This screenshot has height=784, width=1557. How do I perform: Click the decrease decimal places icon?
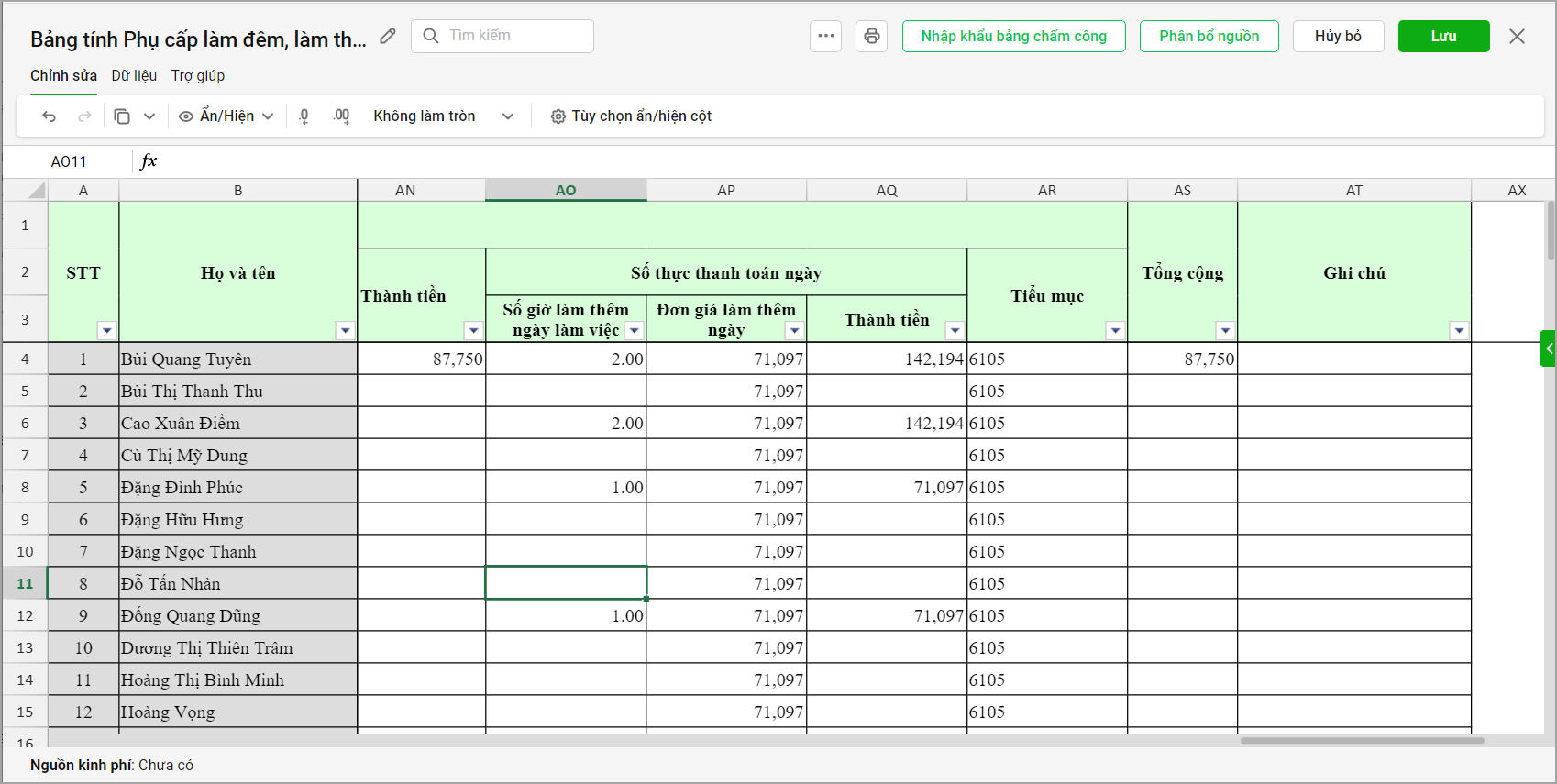point(304,116)
